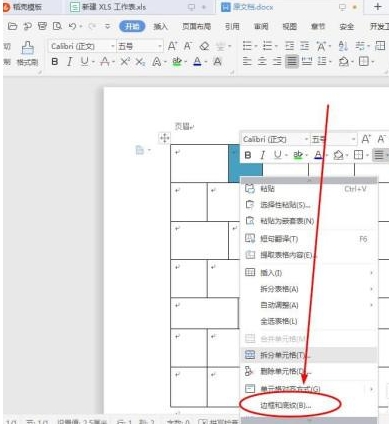Click the undo arrow icon
Image resolution: width=389 pixels, height=424 pixels.
(72, 26)
